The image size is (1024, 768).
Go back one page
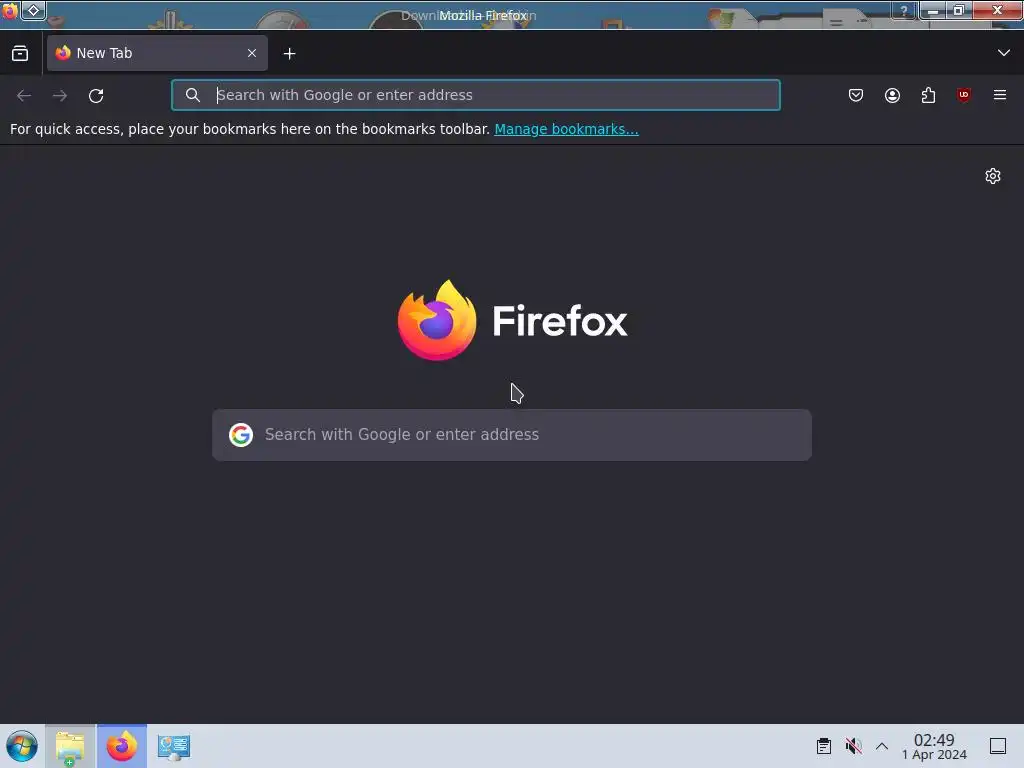tap(24, 95)
